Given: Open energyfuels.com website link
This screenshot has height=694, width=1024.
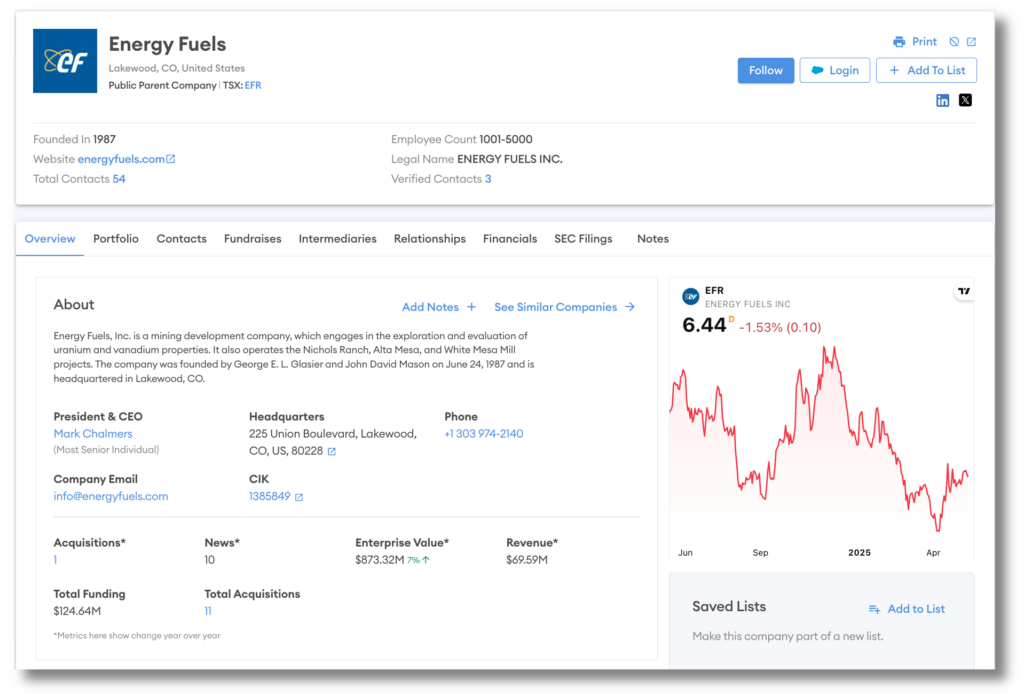Looking at the screenshot, I should click(x=121, y=159).
